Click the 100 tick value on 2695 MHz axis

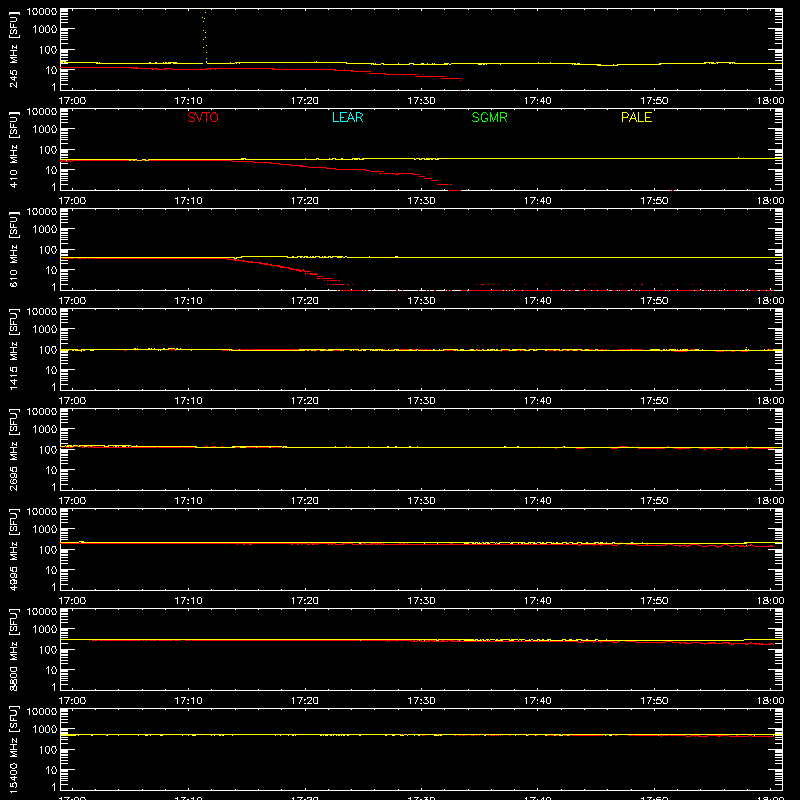(48, 449)
